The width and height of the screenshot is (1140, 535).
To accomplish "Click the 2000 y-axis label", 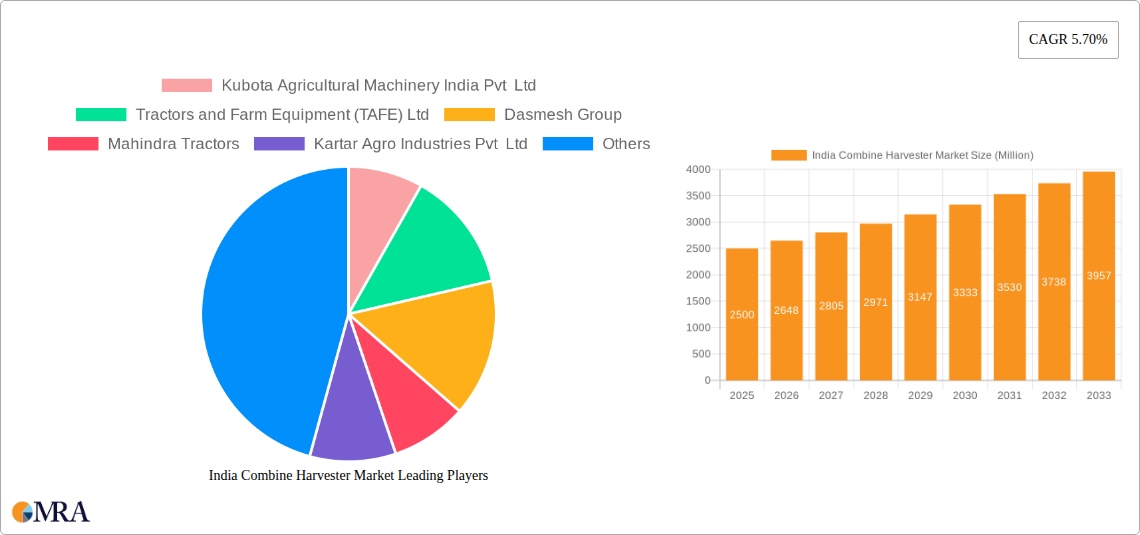I will click(698, 275).
